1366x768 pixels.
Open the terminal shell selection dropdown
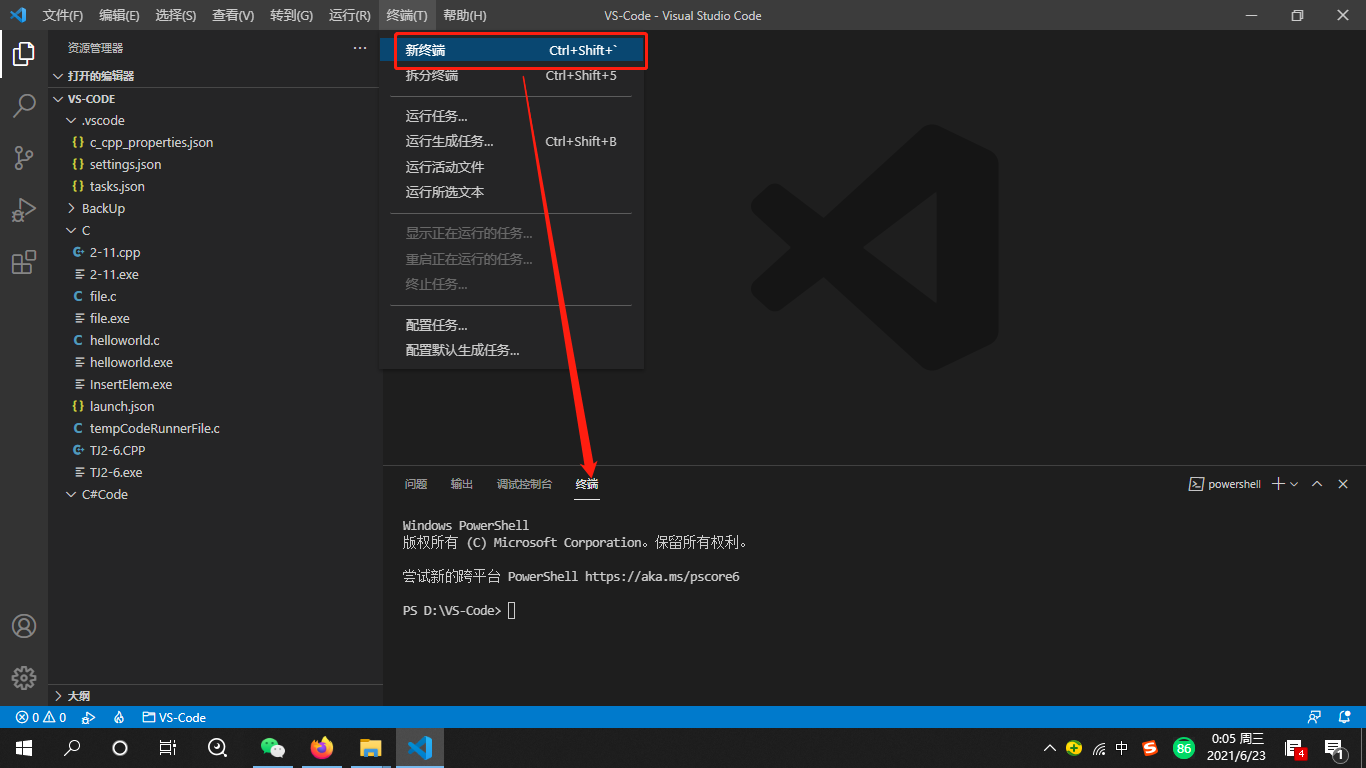(x=1292, y=483)
